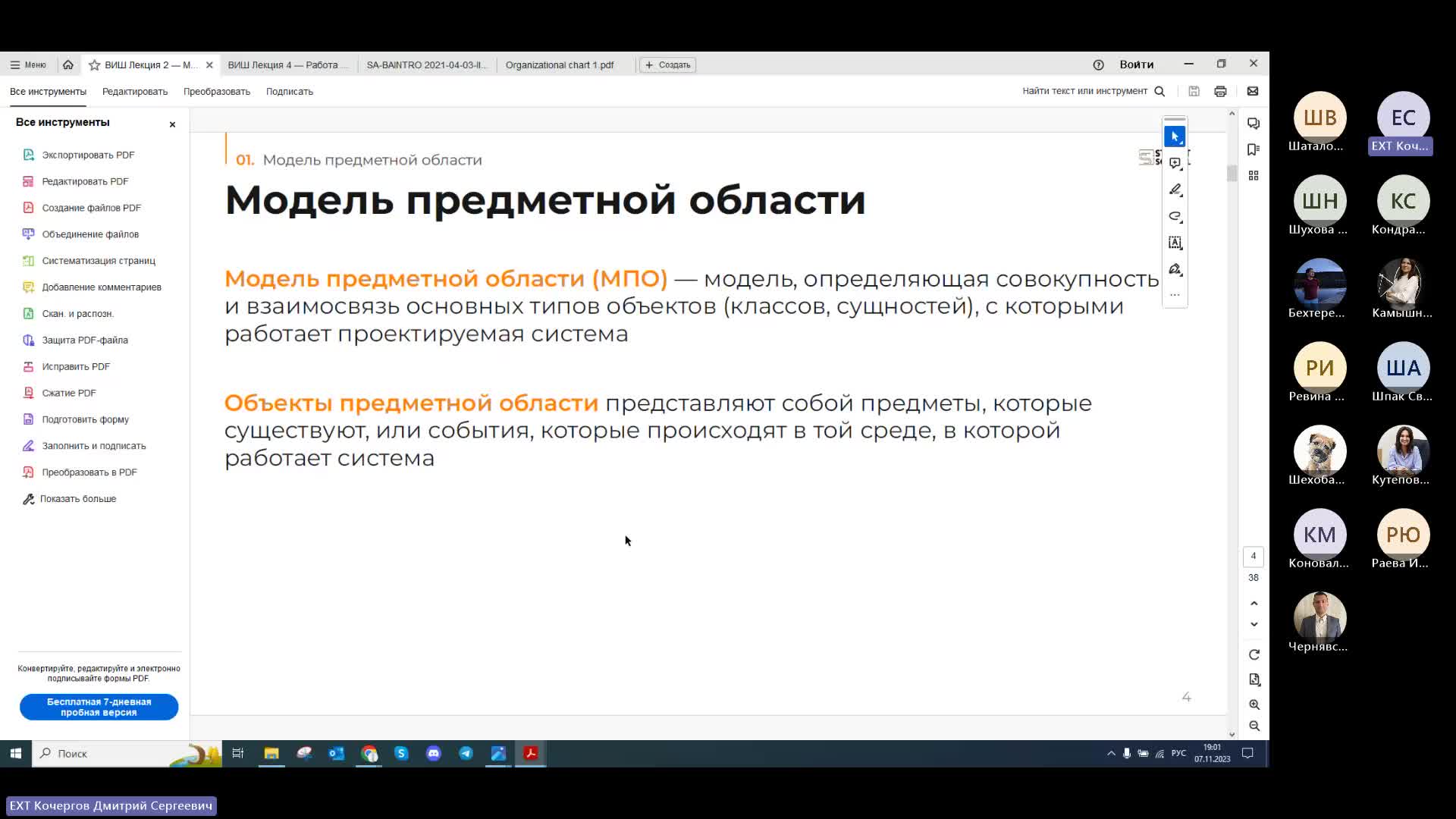Open the Редактировать menu item
The image size is (1456, 819).
135,92
